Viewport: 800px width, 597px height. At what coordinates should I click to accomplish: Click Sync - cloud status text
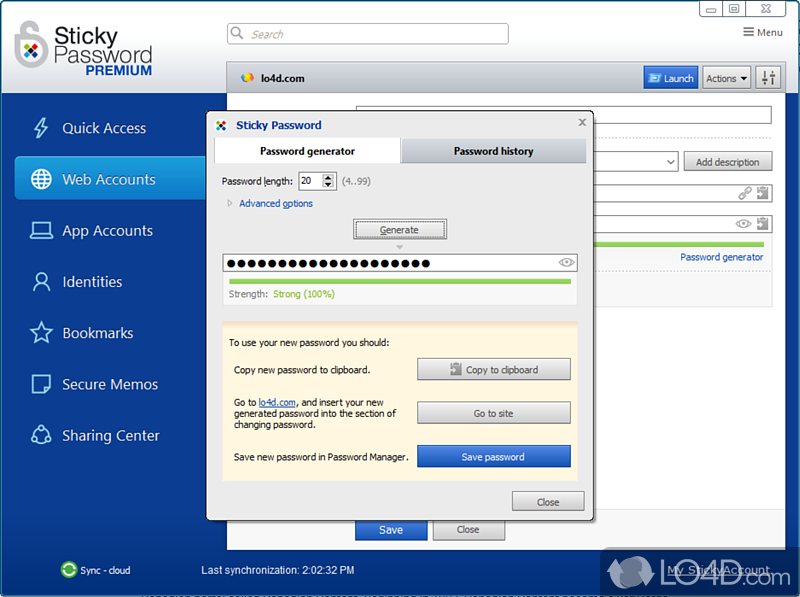point(105,570)
